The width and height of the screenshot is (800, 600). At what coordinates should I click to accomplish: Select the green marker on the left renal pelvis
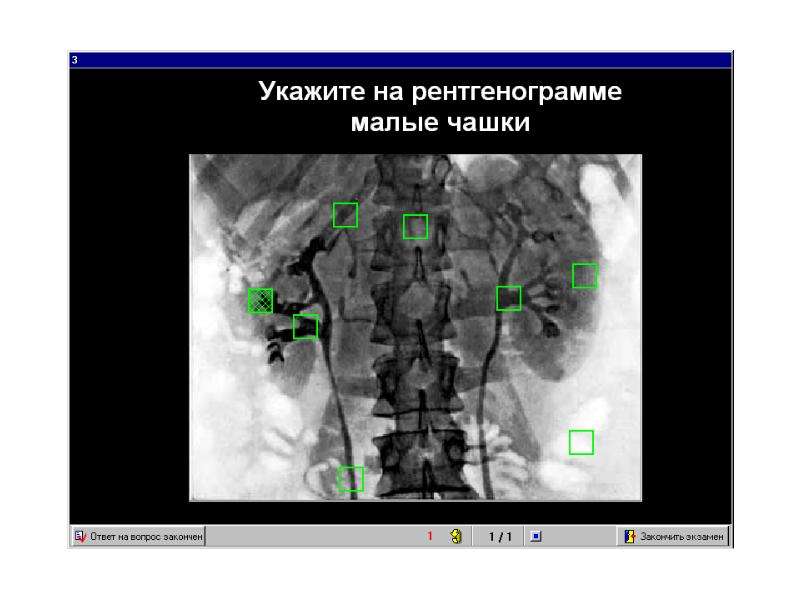509,298
